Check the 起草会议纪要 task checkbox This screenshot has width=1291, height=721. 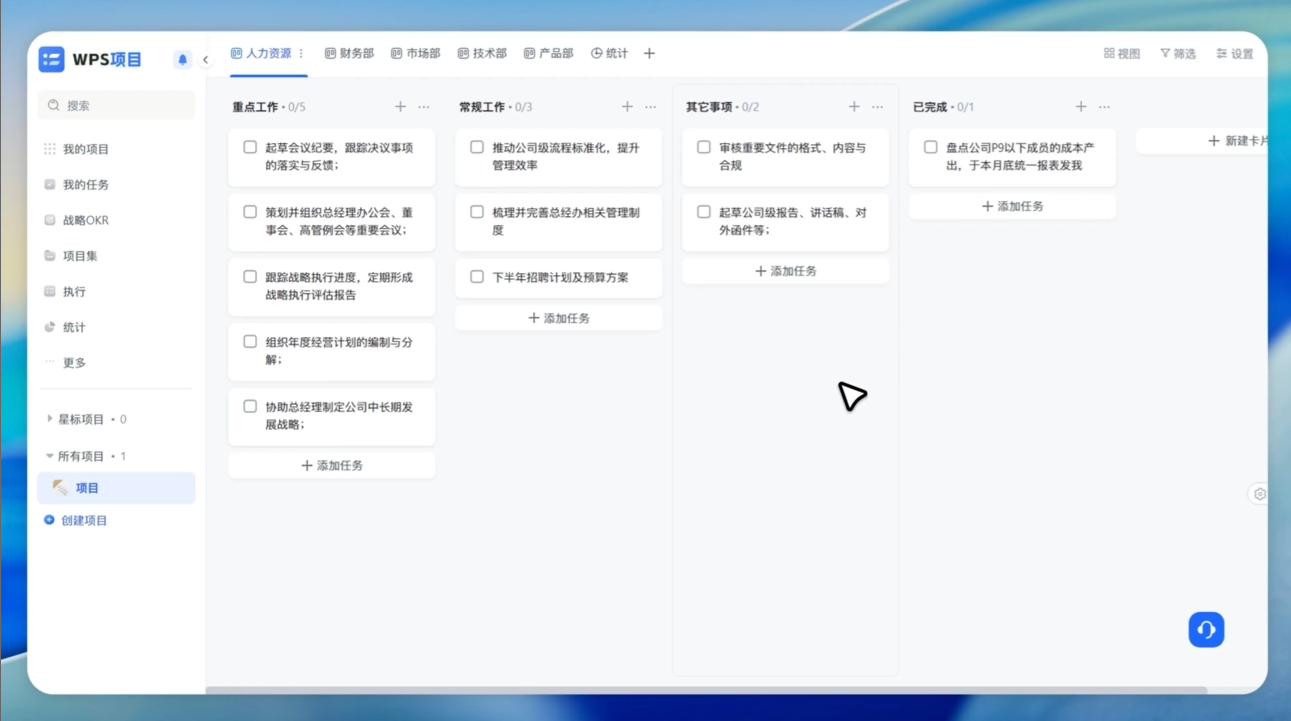point(250,148)
